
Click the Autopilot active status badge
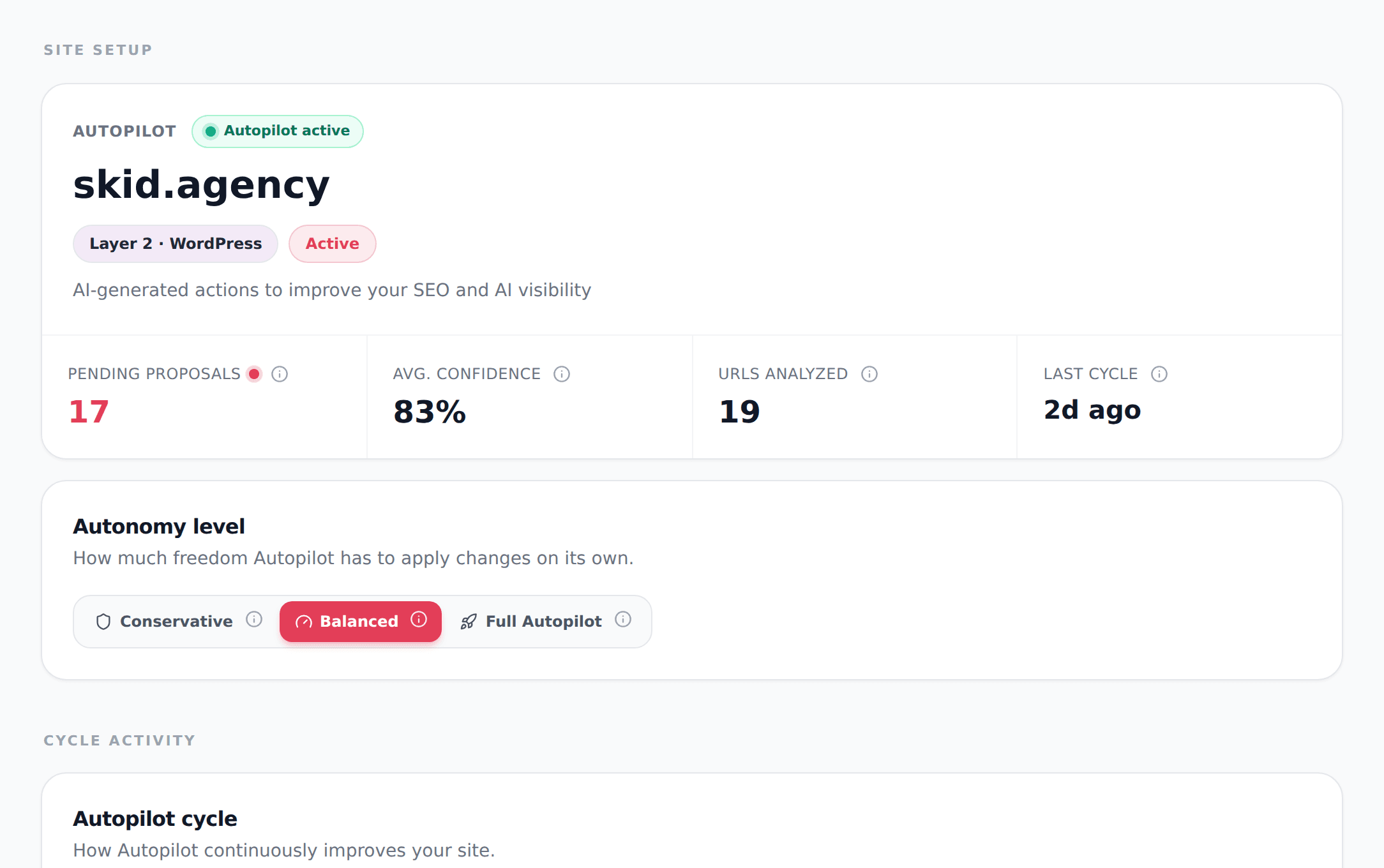point(278,131)
